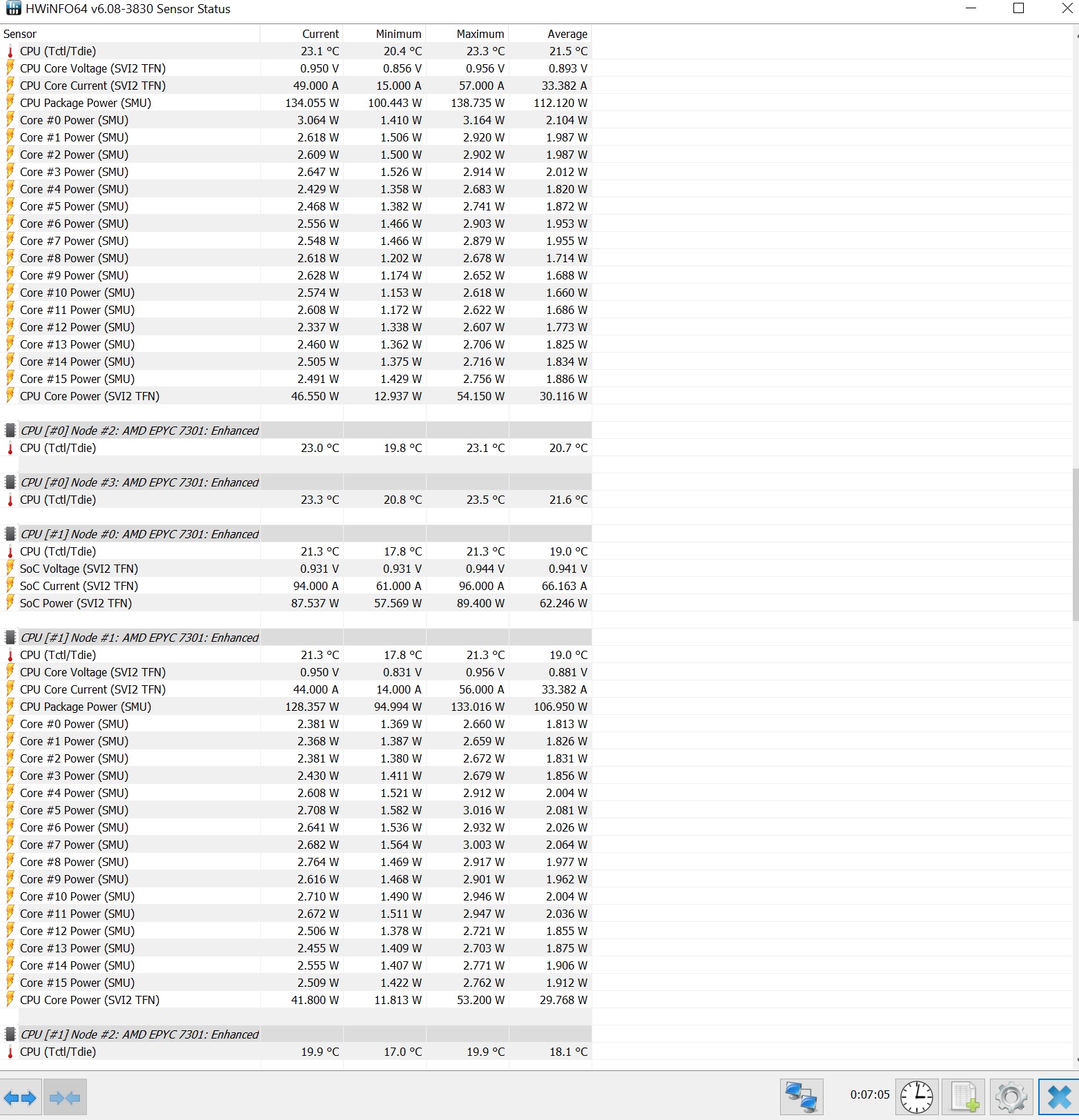Click chip icon beside CPU [#1] Node #1
Screen dimensions: 1079x1120
pos(10,638)
